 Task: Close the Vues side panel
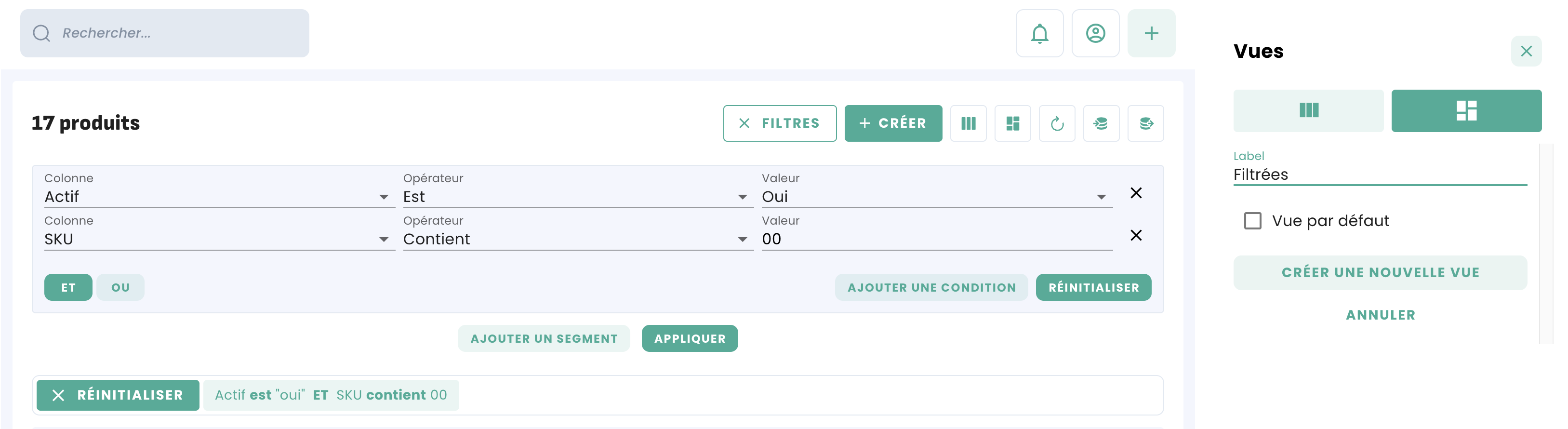click(x=1526, y=51)
